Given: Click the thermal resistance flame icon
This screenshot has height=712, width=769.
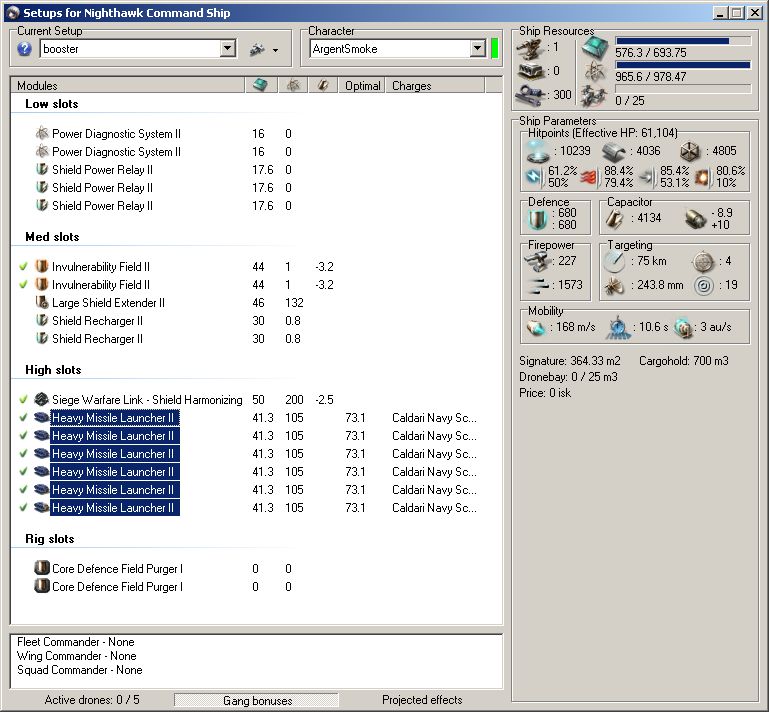Looking at the screenshot, I should point(590,177).
